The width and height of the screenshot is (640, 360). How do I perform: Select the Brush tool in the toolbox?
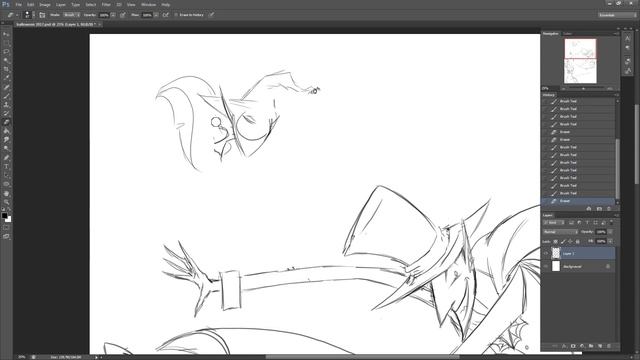tap(6, 96)
